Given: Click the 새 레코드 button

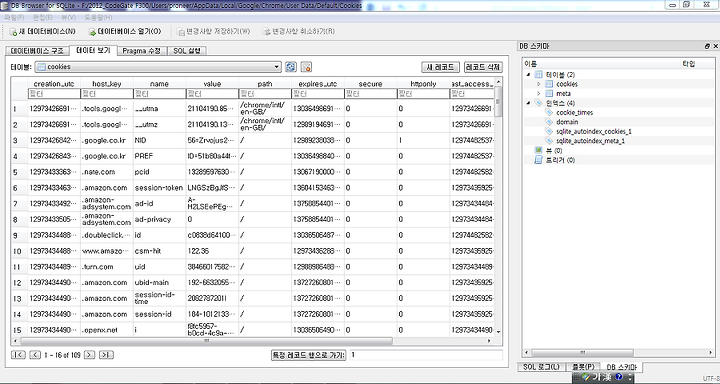Looking at the screenshot, I should coord(440,67).
